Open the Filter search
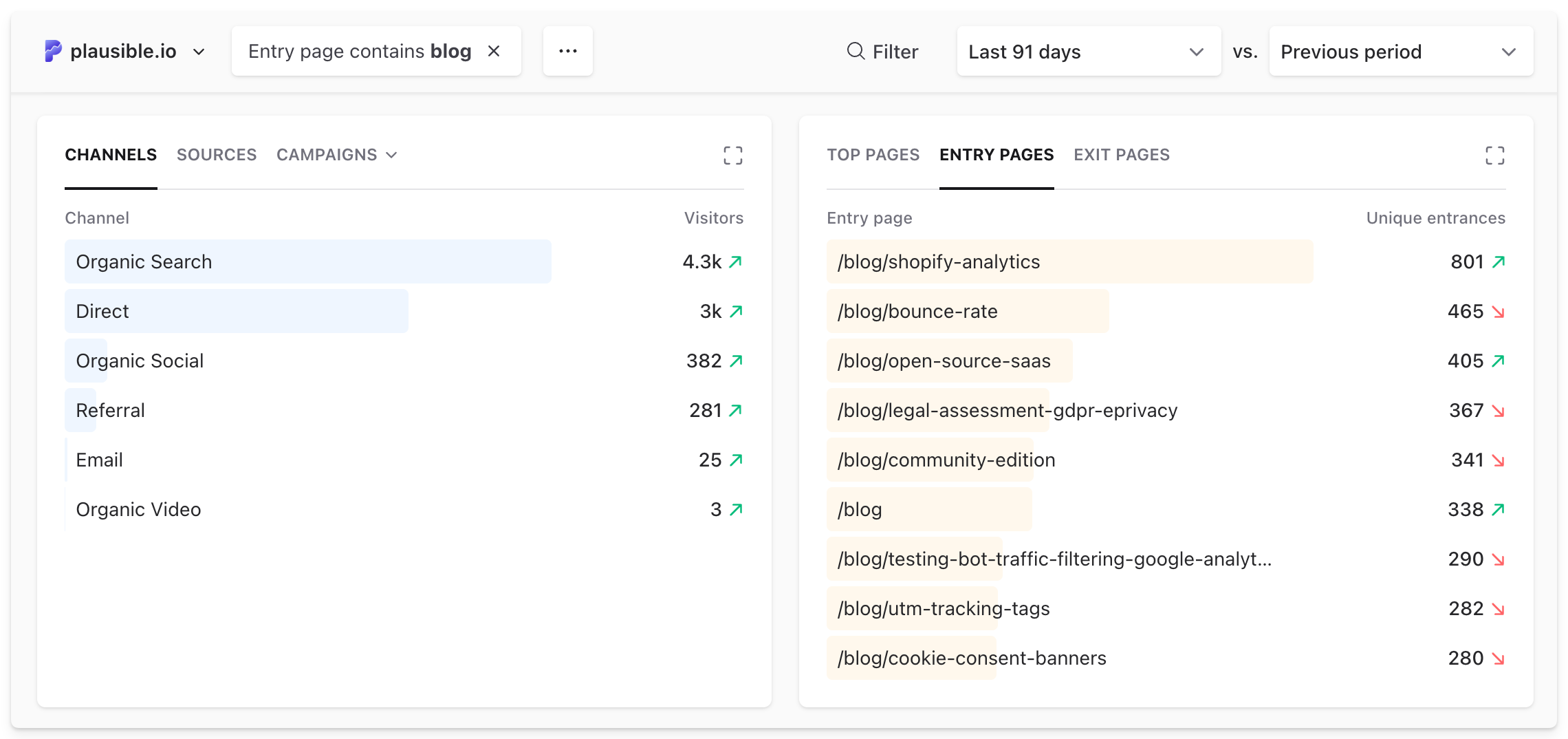The image size is (1568, 739). (882, 51)
